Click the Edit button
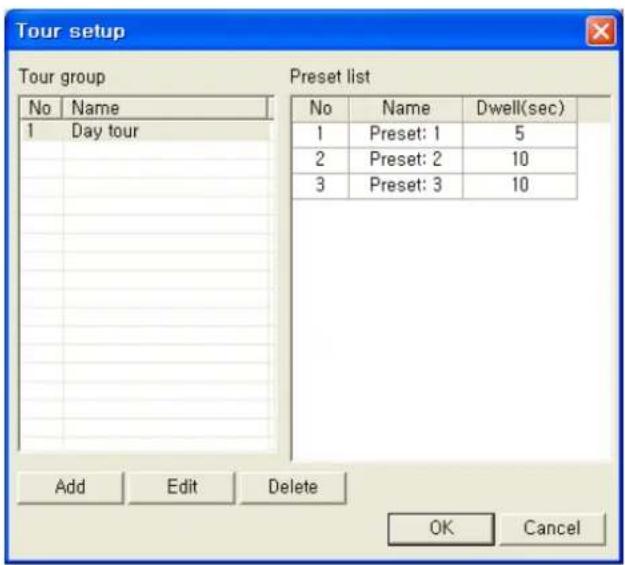The image size is (625, 565). (x=182, y=488)
